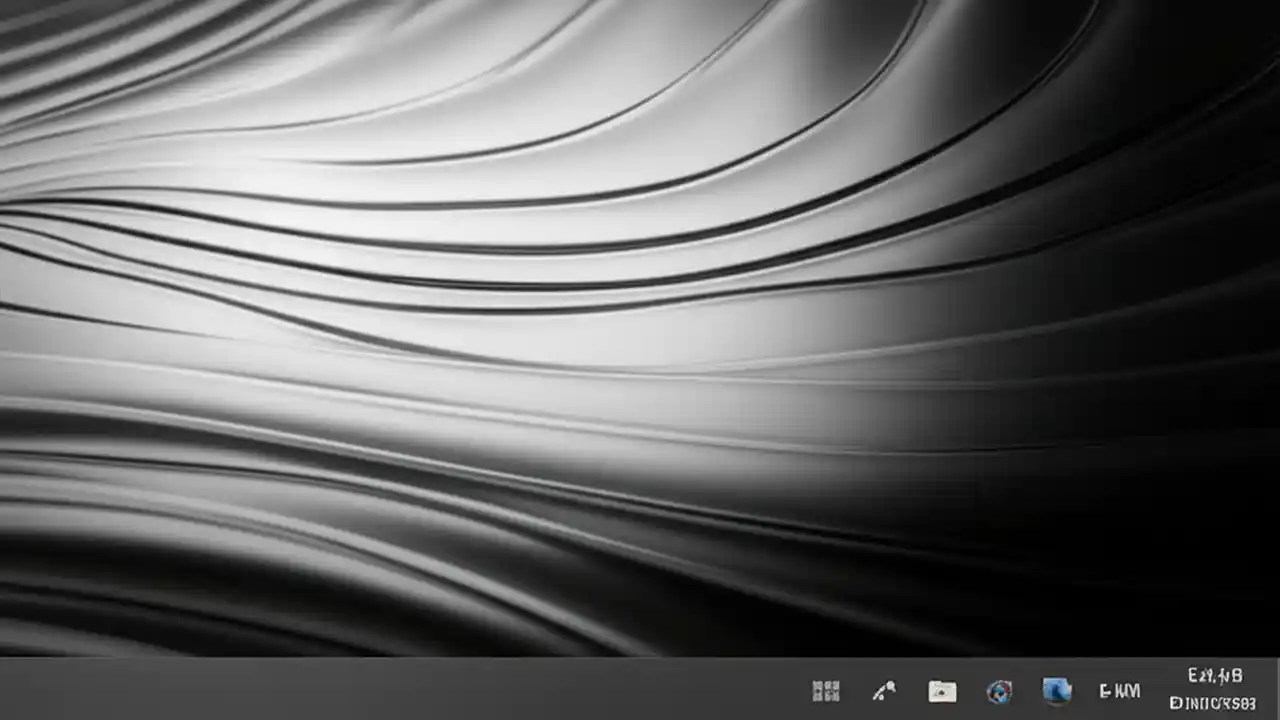Image resolution: width=1280 pixels, height=720 pixels.
Task: Toggle the blue app window to the foreground
Action: click(1056, 690)
